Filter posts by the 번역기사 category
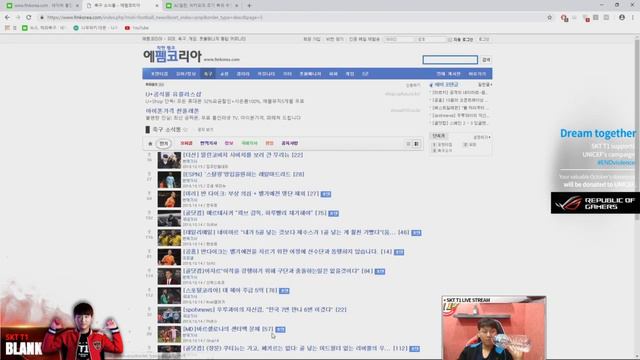Viewport: 640px width, 360px height. [209, 144]
